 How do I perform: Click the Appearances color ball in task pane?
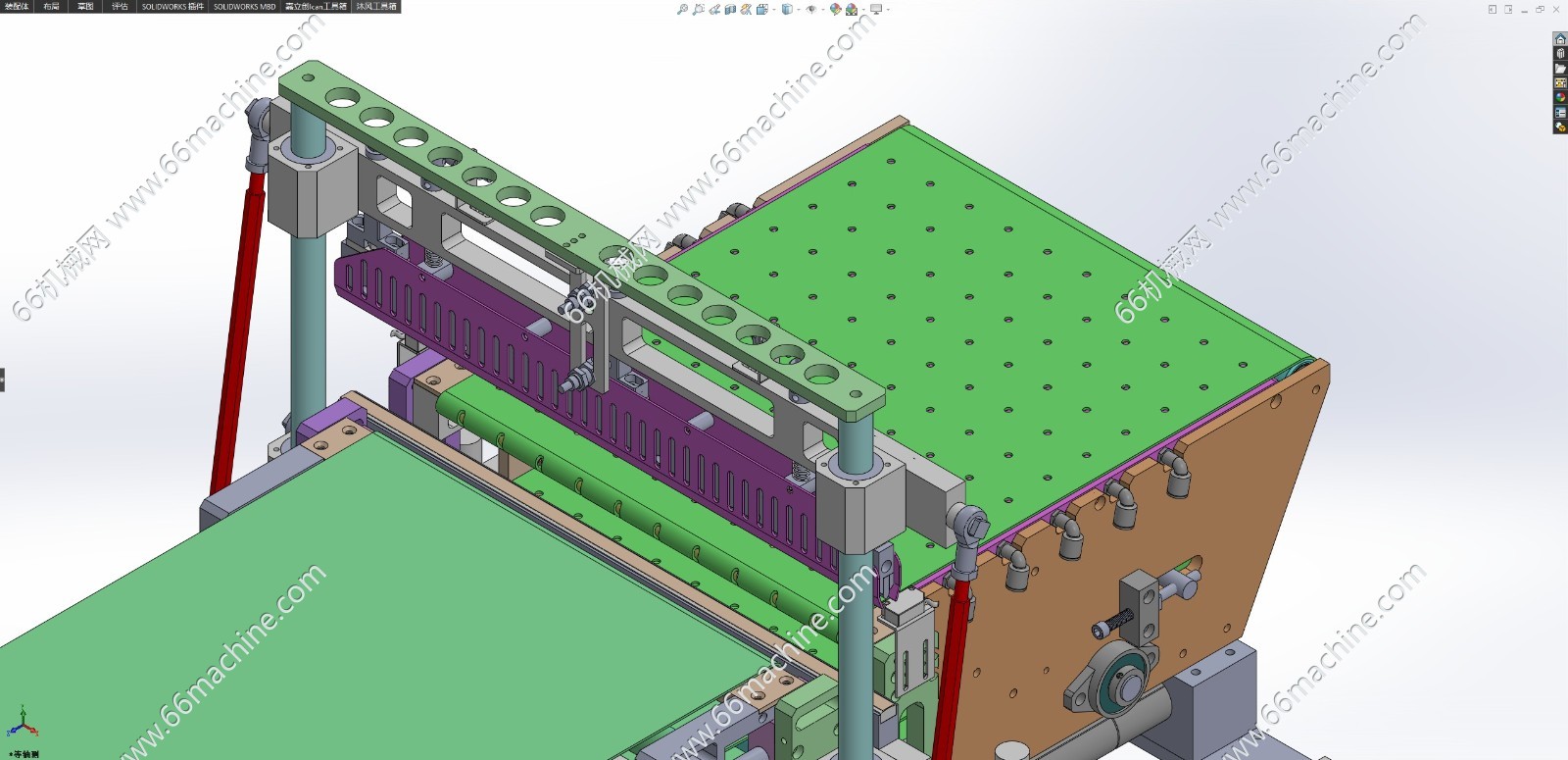1560,98
